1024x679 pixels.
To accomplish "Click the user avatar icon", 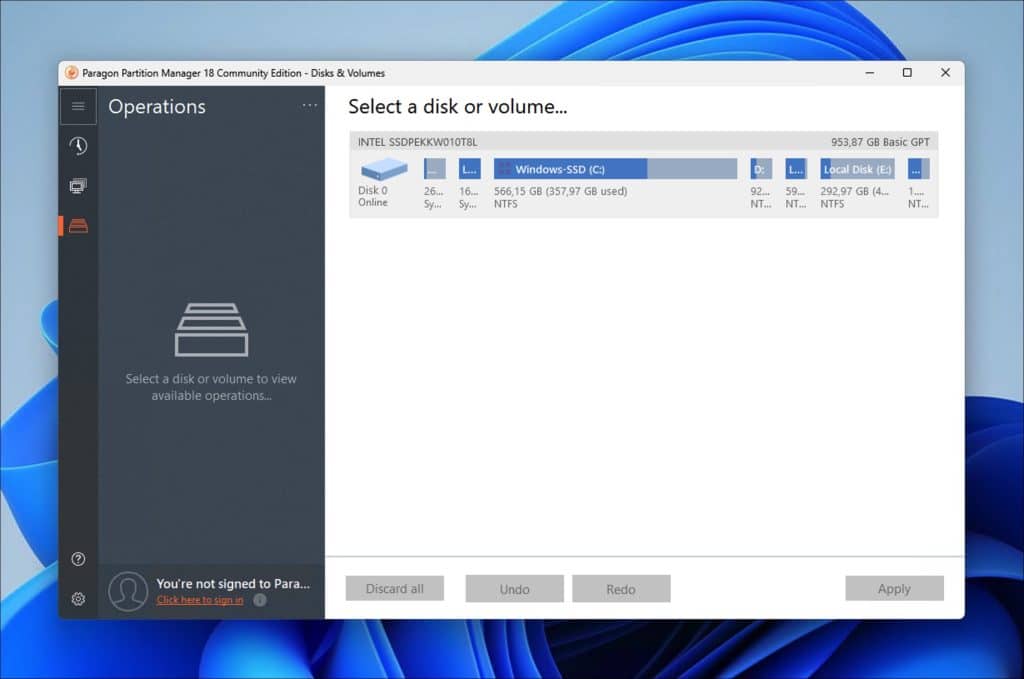I will 128,591.
